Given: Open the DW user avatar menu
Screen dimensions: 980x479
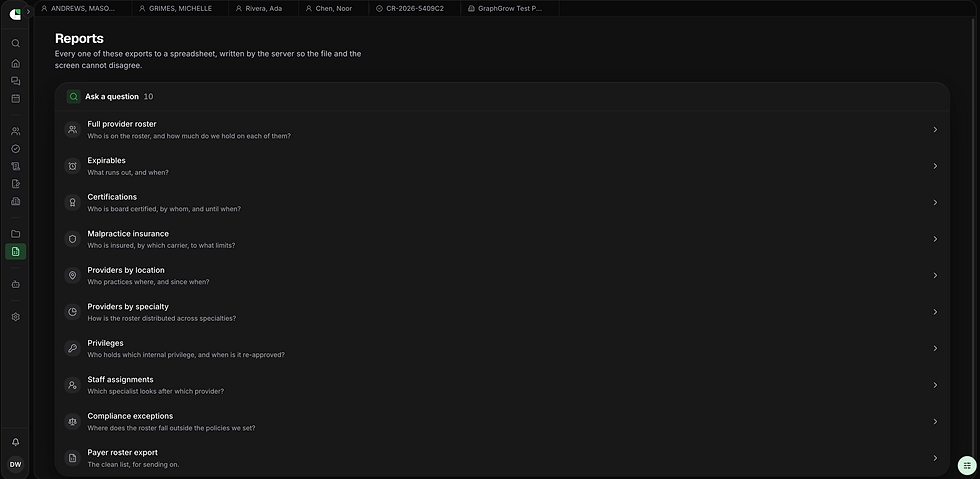Looking at the screenshot, I should click(x=16, y=465).
